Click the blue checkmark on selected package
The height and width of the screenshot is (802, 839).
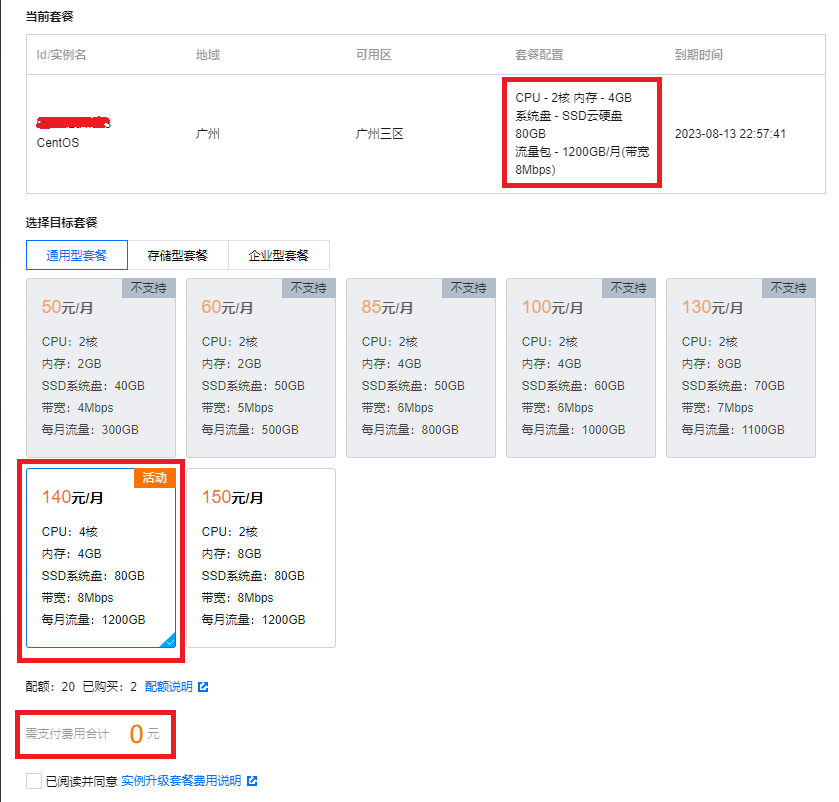169,641
